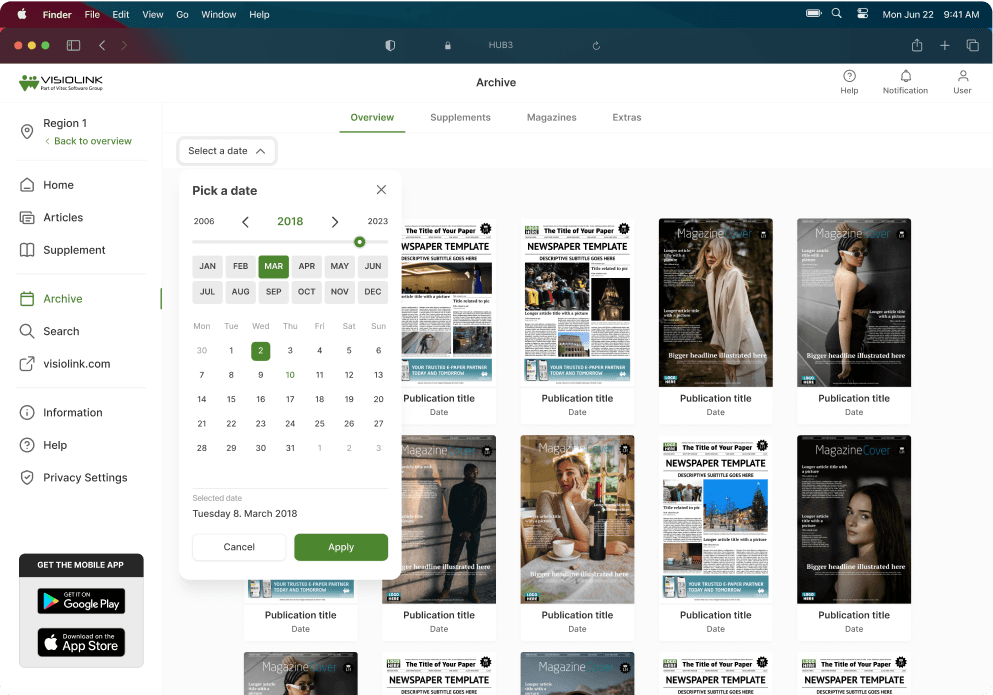Viewport: 993px width, 695px height.
Task: Select JAN month chip
Action: point(207,266)
